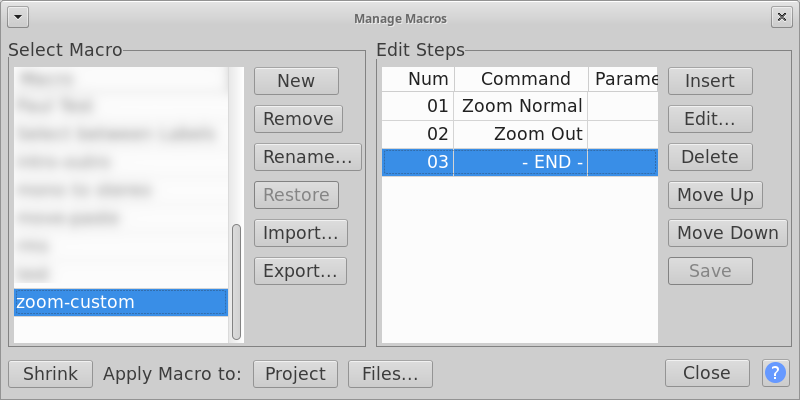
Task: Shrink the Manage Macros dialog
Action: [51, 374]
